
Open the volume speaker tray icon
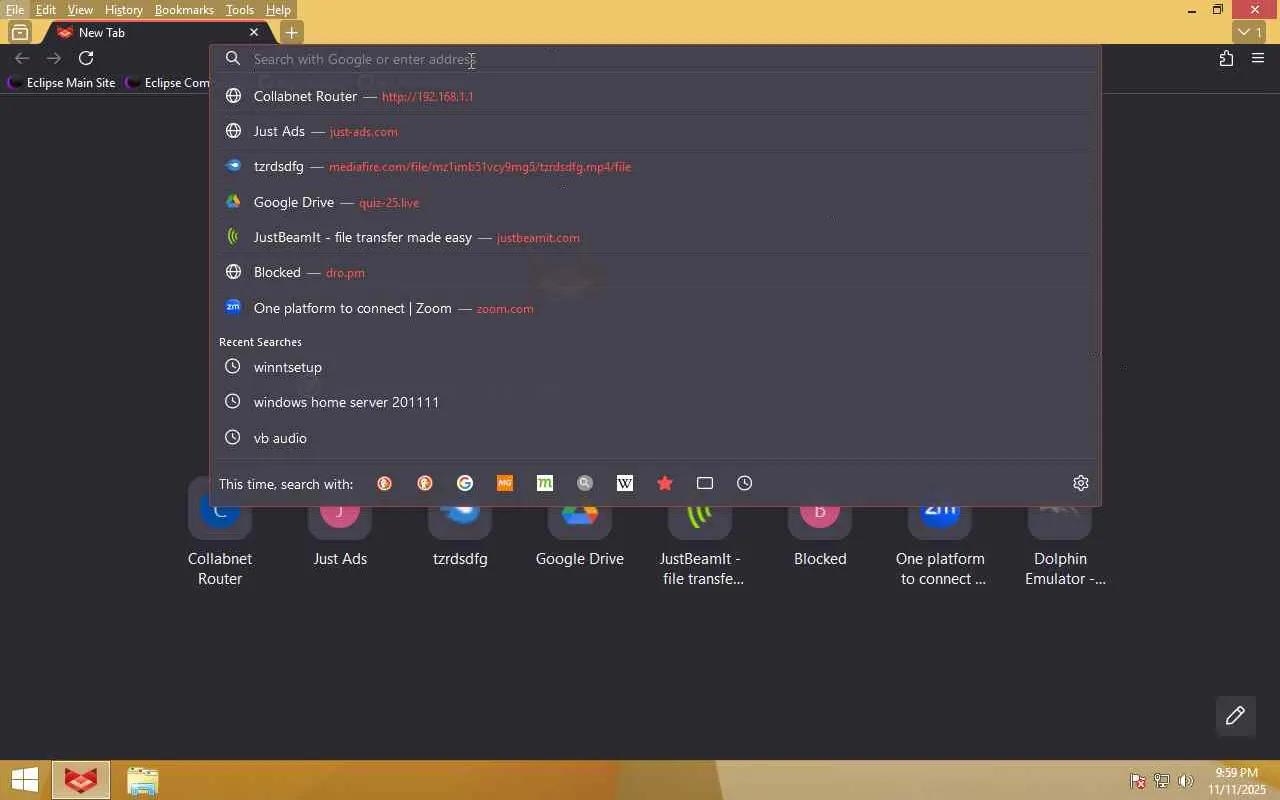1186,781
